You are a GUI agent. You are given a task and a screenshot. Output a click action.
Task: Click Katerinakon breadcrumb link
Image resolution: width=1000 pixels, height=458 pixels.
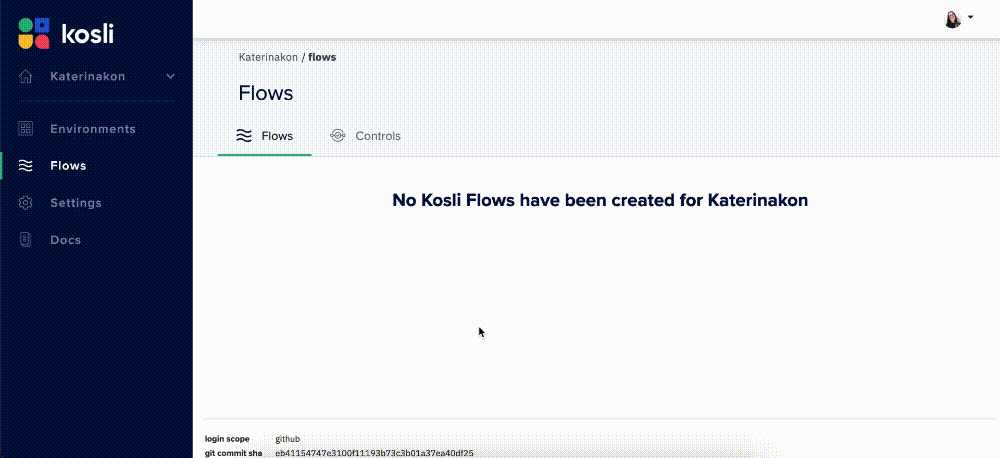(268, 57)
